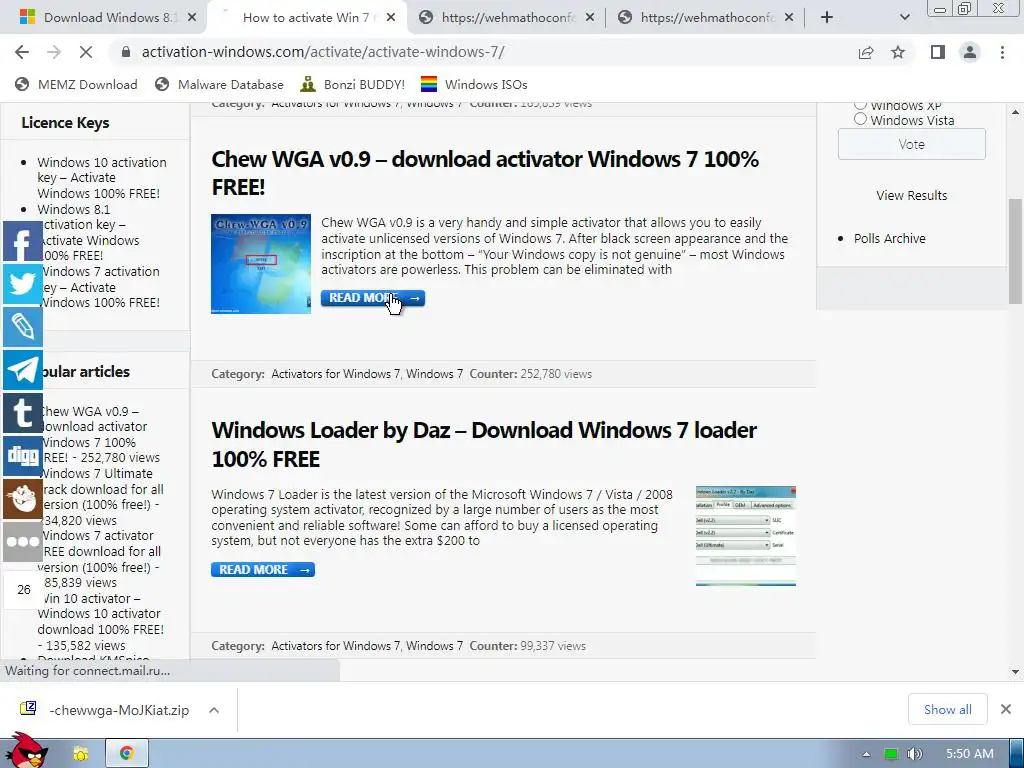Click scrollbar up arrow
1024x768 pixels.
(1015, 112)
